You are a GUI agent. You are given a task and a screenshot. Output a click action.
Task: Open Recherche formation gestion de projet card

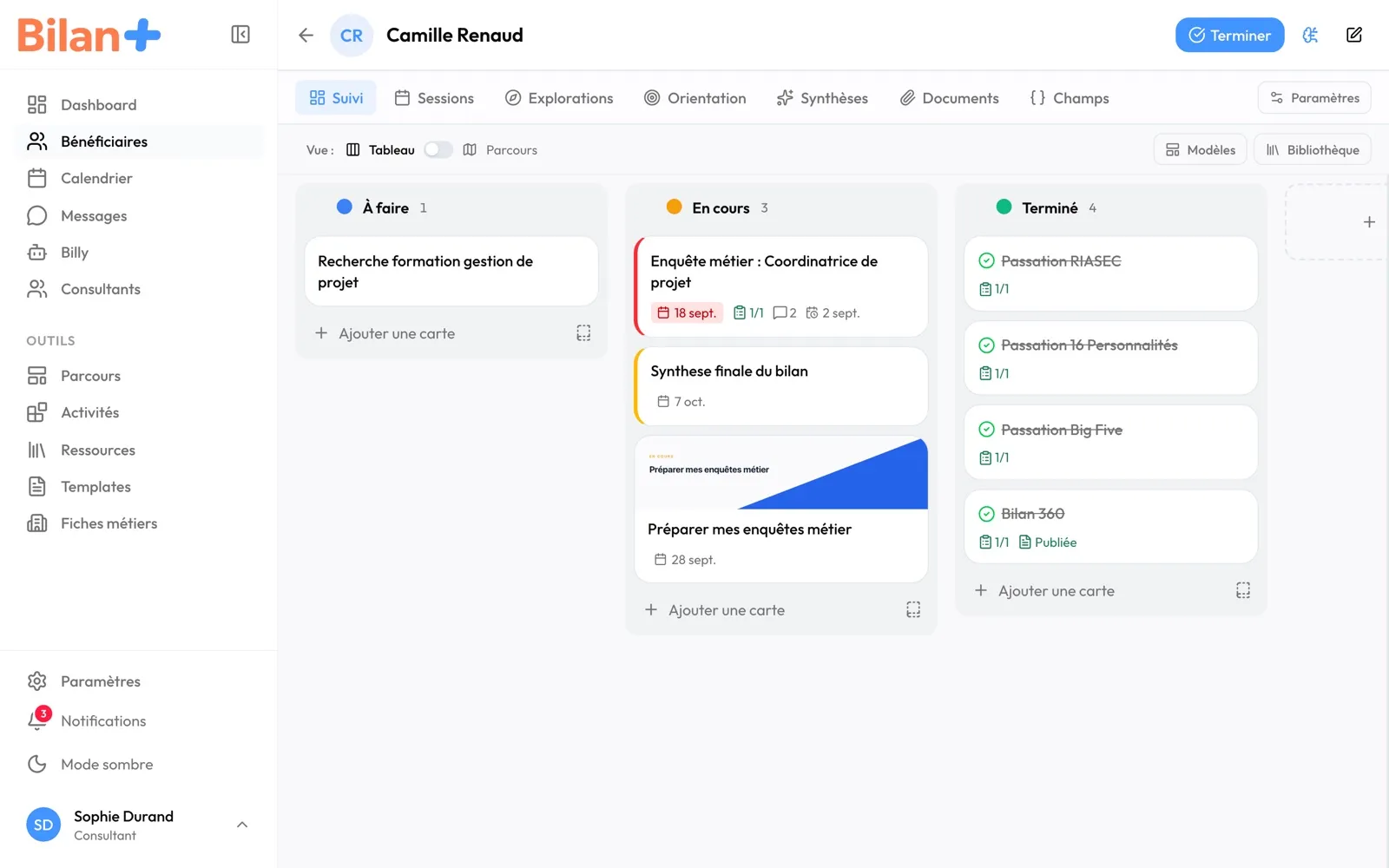[x=451, y=271]
